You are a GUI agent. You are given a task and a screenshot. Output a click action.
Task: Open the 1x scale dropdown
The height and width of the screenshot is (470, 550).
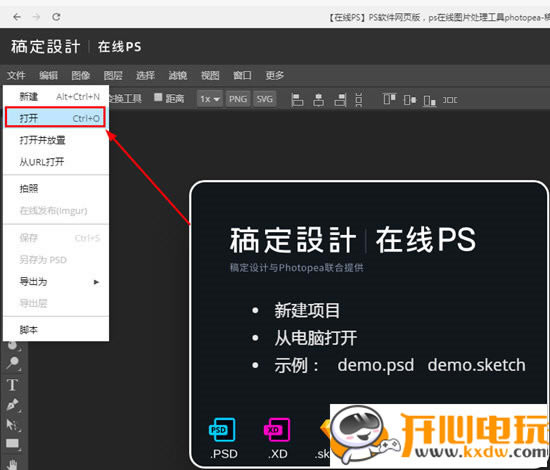(x=210, y=99)
